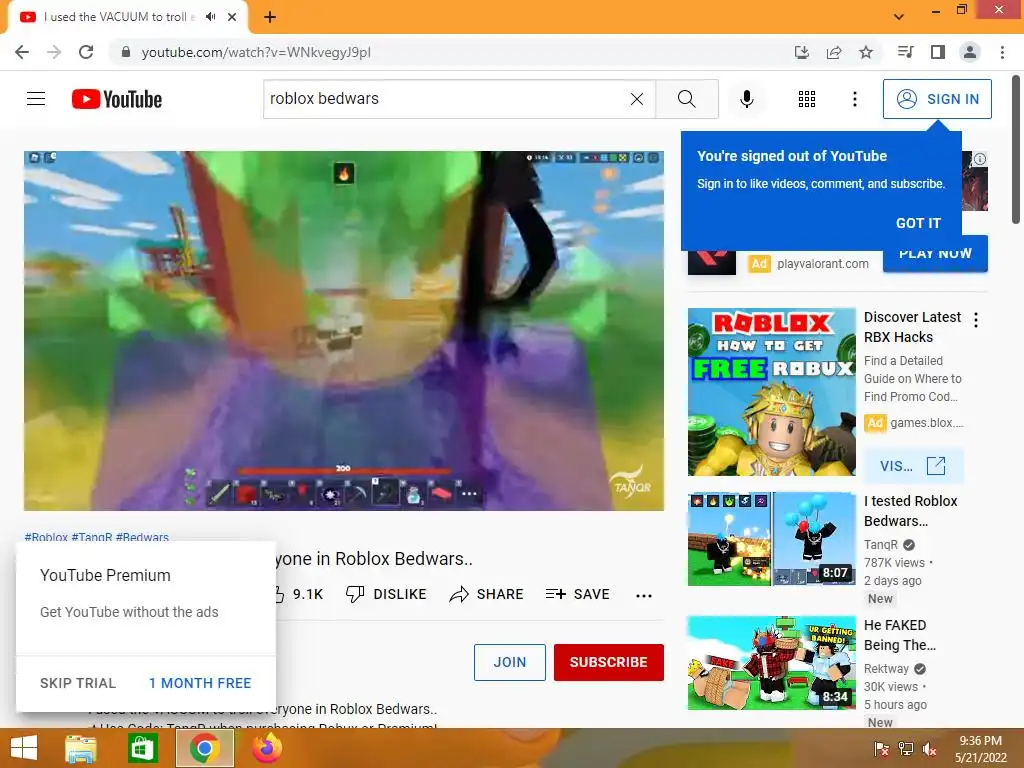
Task: Go back in Chrome
Action: click(x=22, y=52)
